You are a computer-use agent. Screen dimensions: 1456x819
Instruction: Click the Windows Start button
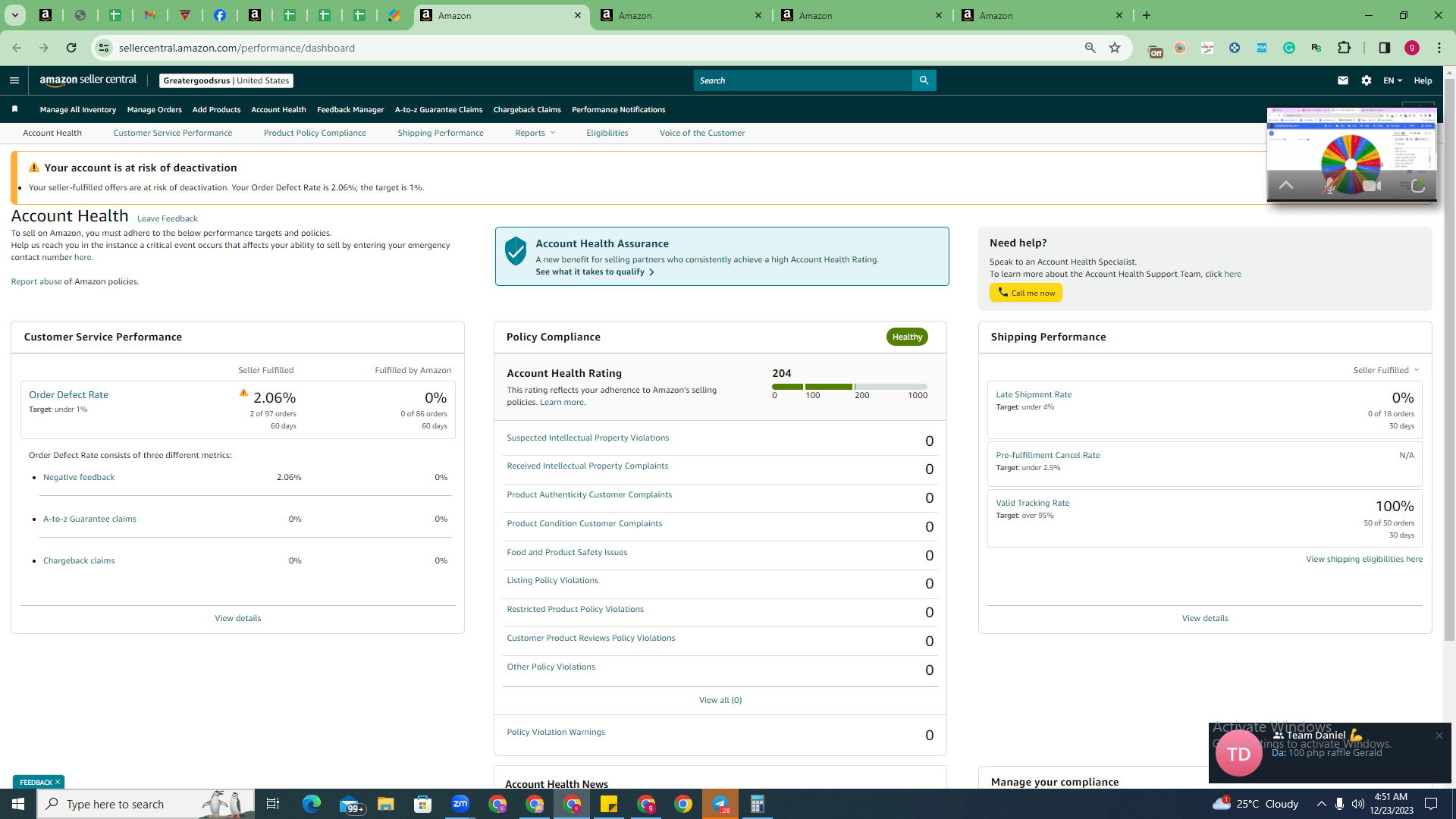pyautogui.click(x=18, y=804)
